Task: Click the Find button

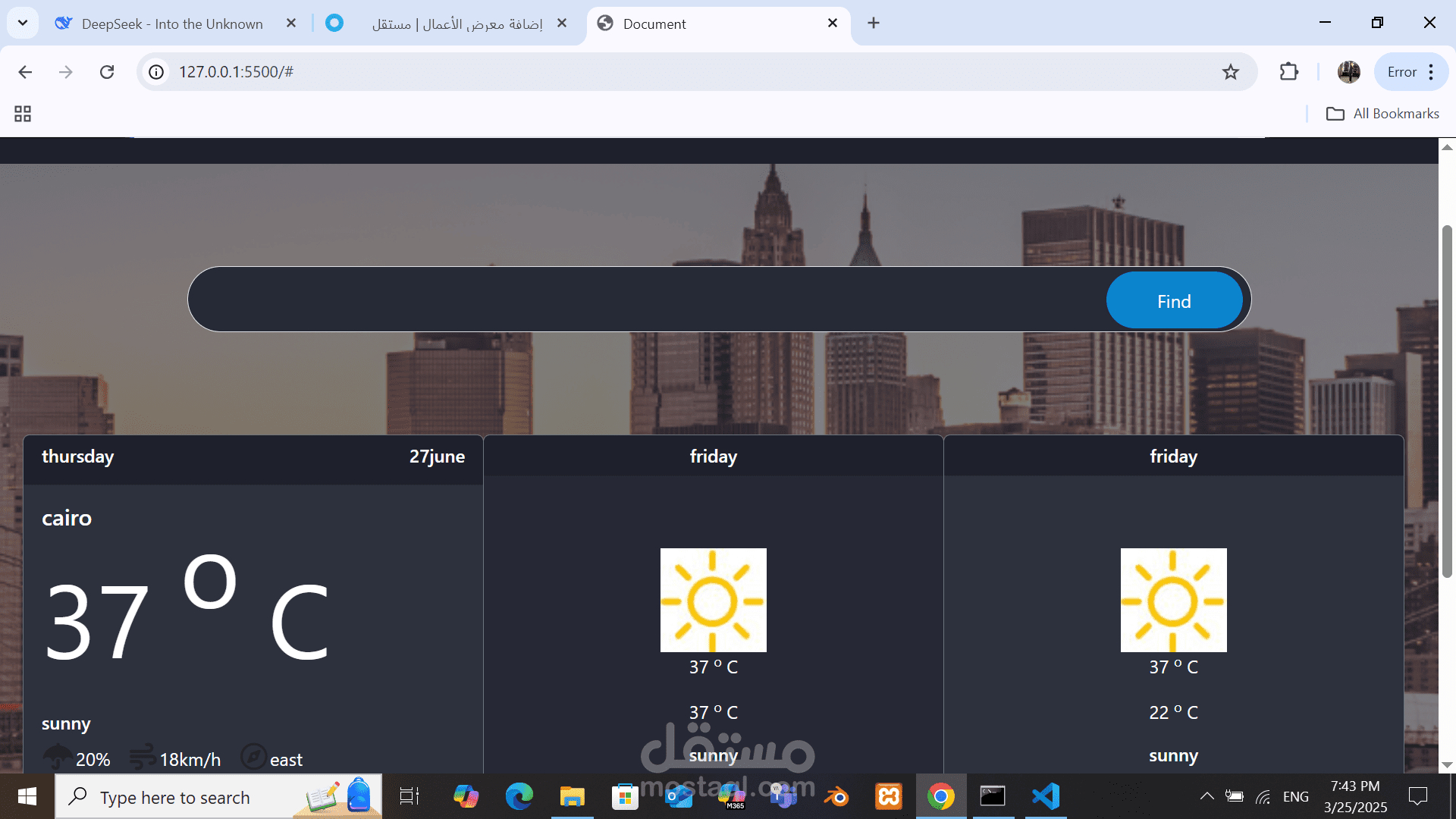Action: tap(1173, 301)
